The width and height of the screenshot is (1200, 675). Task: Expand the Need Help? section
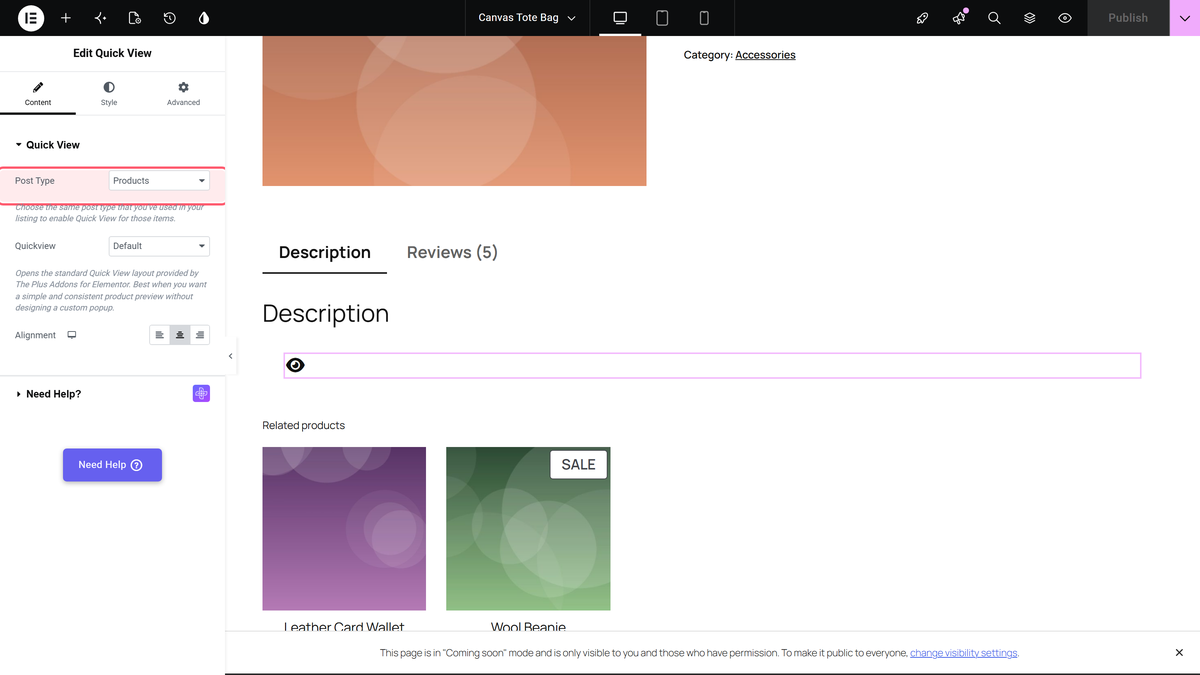tap(54, 394)
